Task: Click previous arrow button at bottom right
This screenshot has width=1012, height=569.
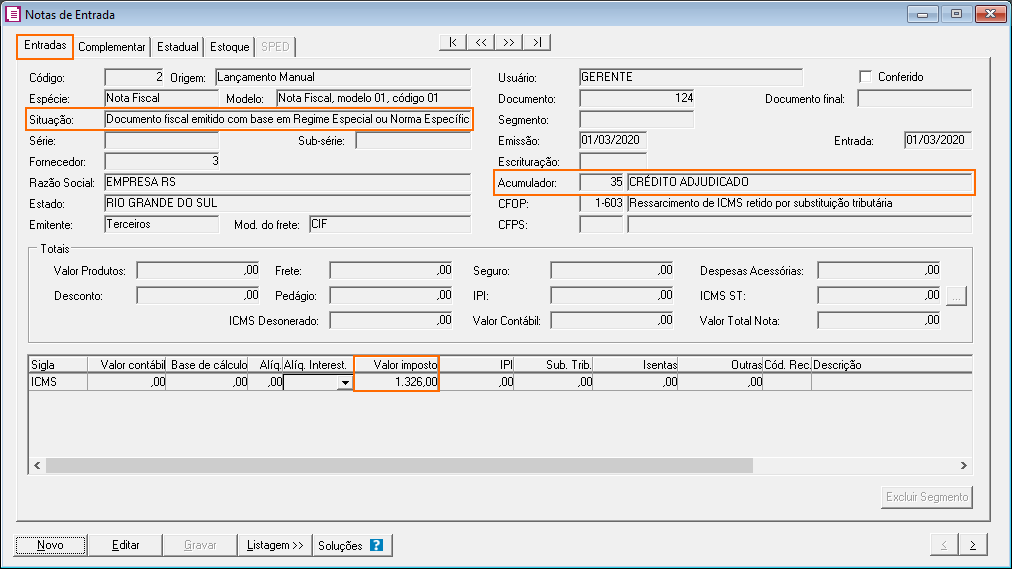Action: pos(944,545)
